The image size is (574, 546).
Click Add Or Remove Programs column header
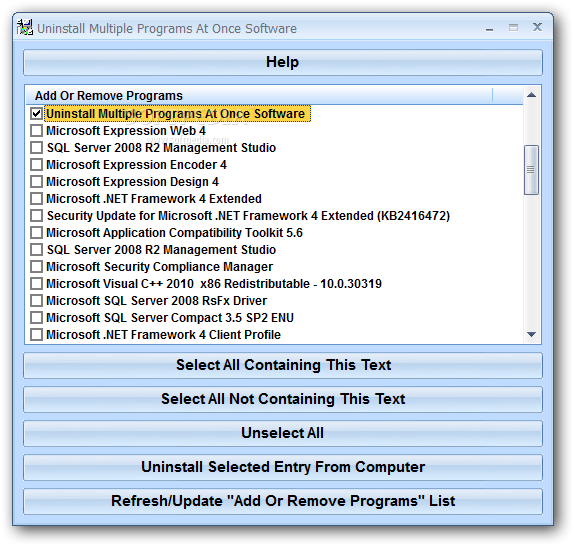(x=260, y=96)
